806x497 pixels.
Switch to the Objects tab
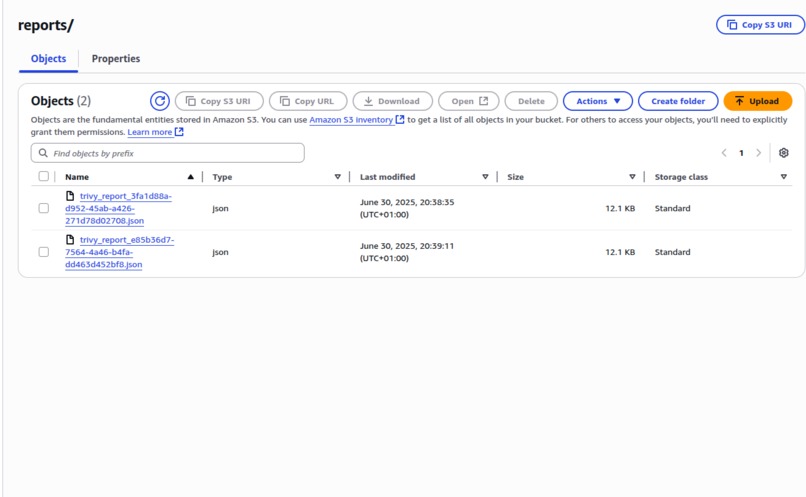pos(48,59)
